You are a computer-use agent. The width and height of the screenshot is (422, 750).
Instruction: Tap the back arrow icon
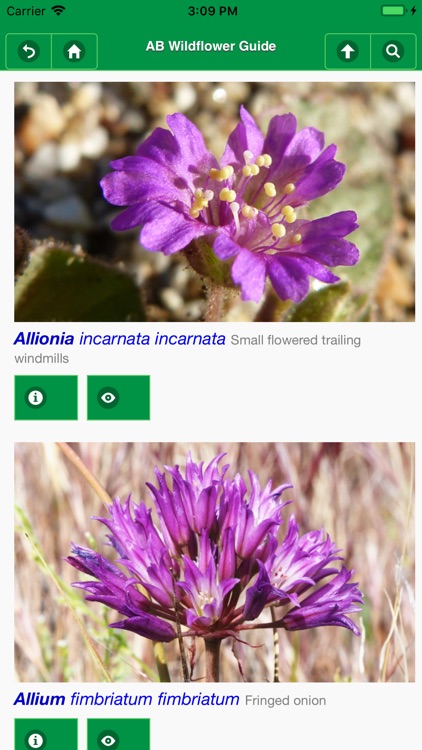click(x=29, y=51)
